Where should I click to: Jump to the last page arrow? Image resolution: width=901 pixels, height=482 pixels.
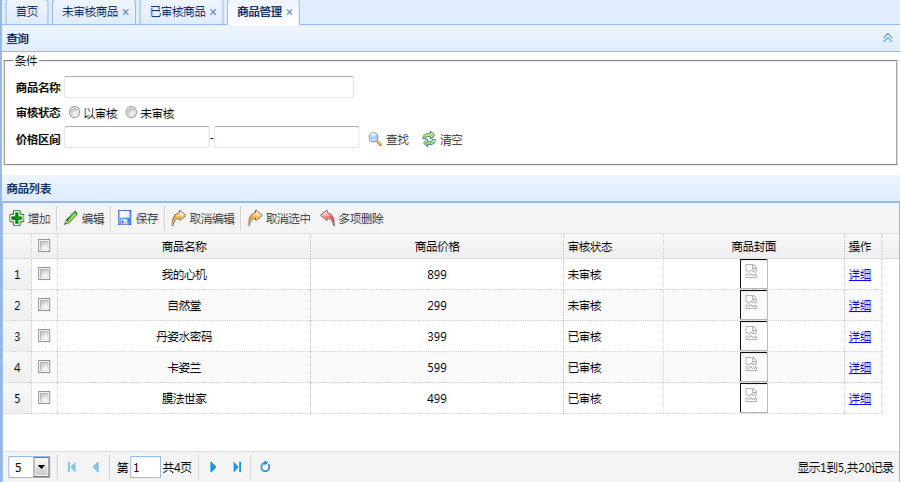pyautogui.click(x=237, y=467)
